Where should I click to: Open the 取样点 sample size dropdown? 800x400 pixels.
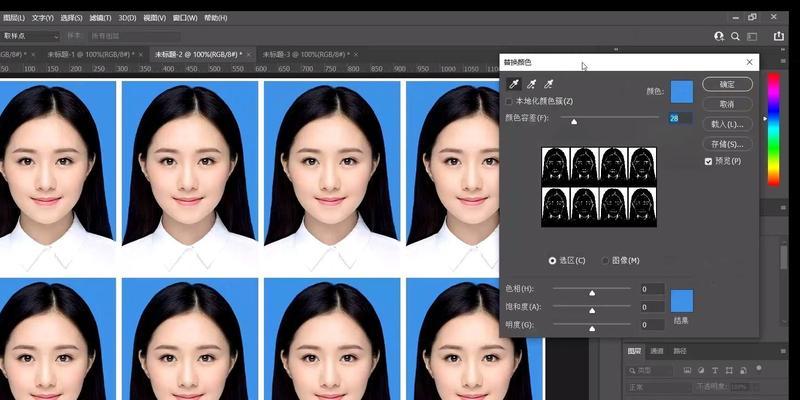click(x=31, y=36)
